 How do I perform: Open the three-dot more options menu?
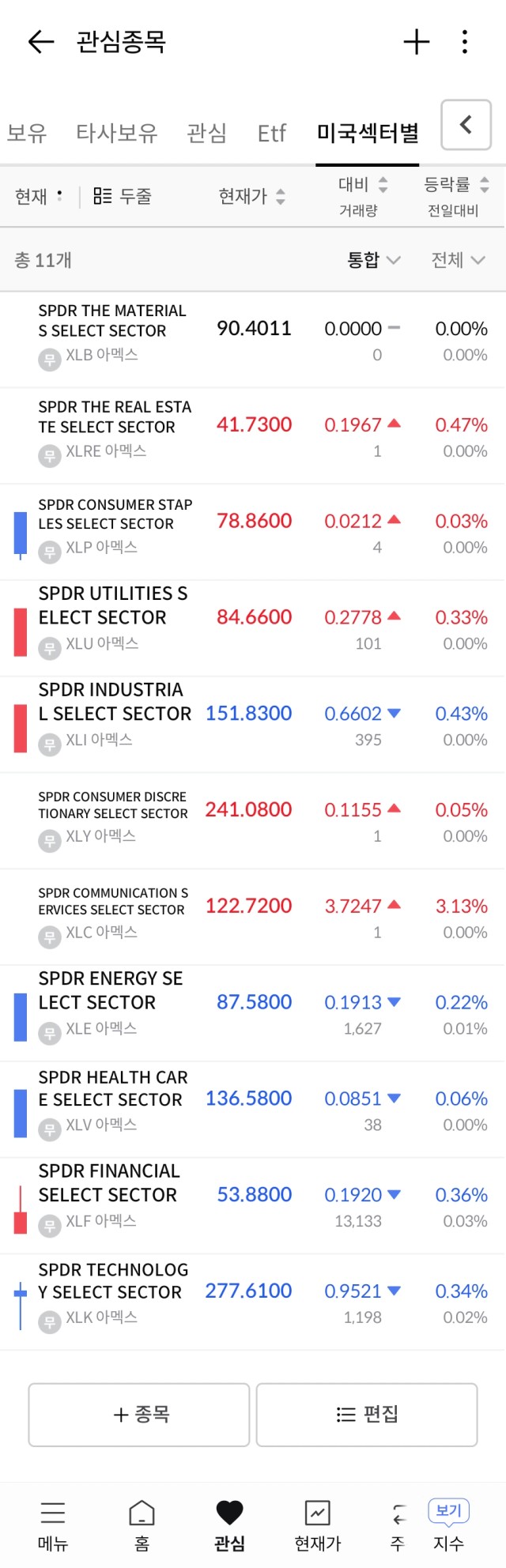pos(465,42)
